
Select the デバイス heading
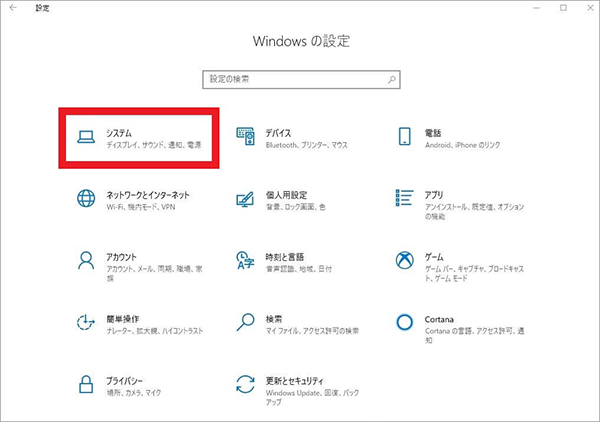(278, 133)
